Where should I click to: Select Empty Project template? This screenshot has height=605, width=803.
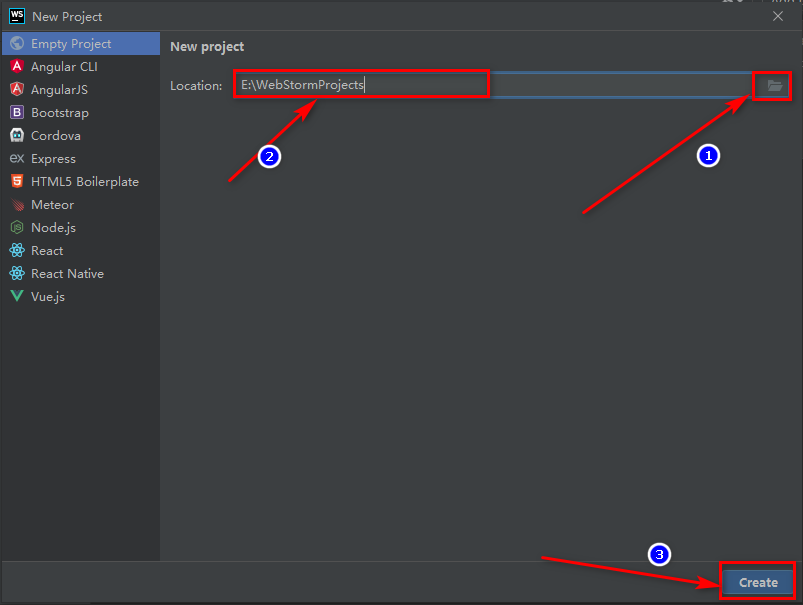(81, 44)
